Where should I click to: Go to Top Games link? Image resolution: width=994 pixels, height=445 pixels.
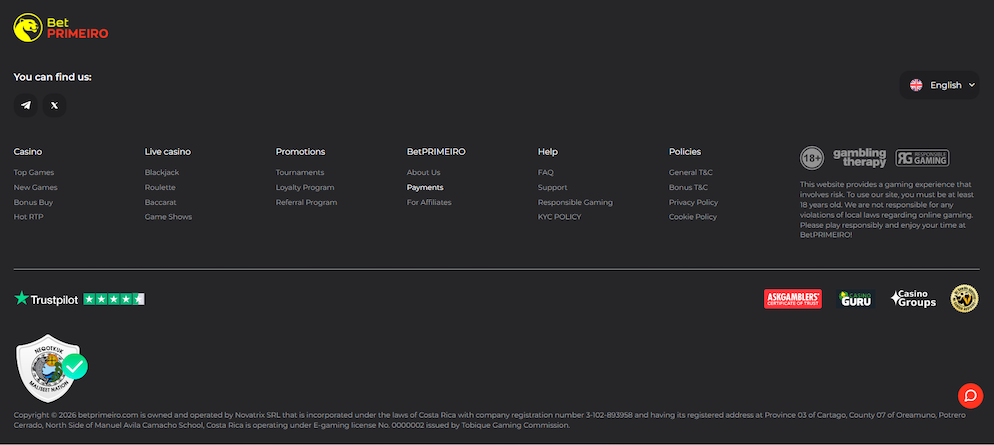pyautogui.click(x=34, y=173)
